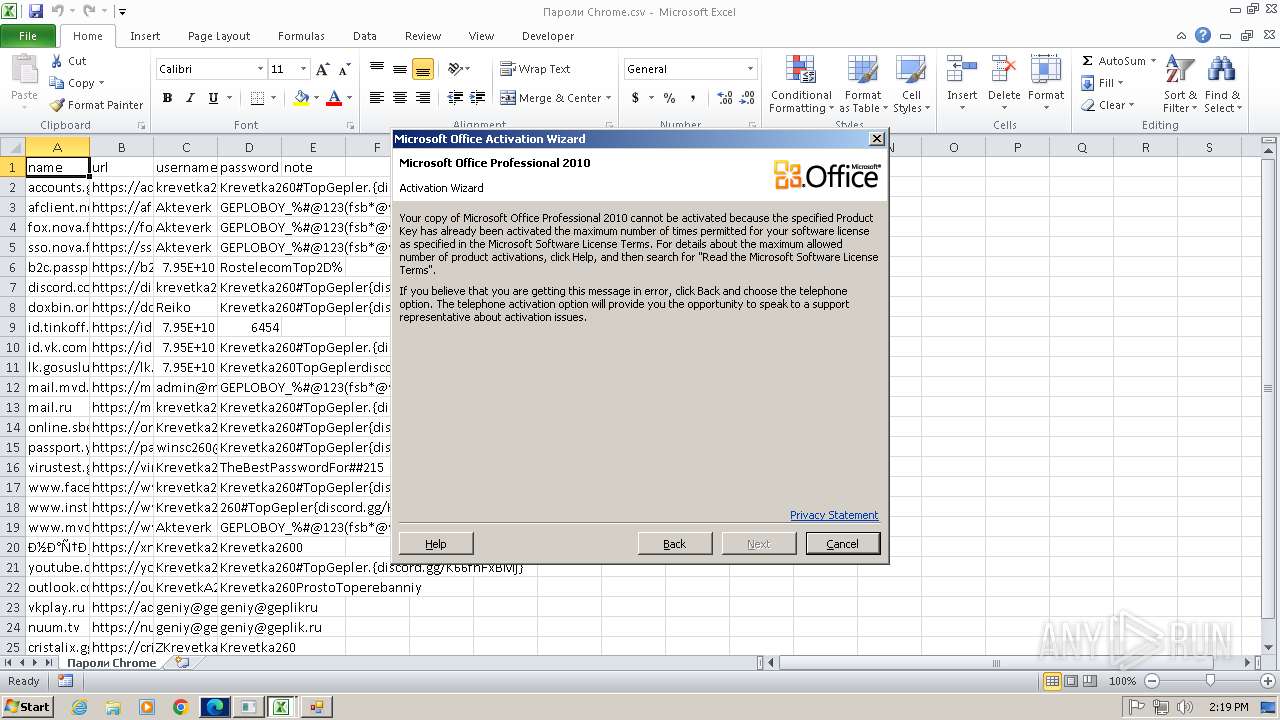Open Cell Styles gallery
This screenshot has width=1280, height=720.
[x=910, y=85]
